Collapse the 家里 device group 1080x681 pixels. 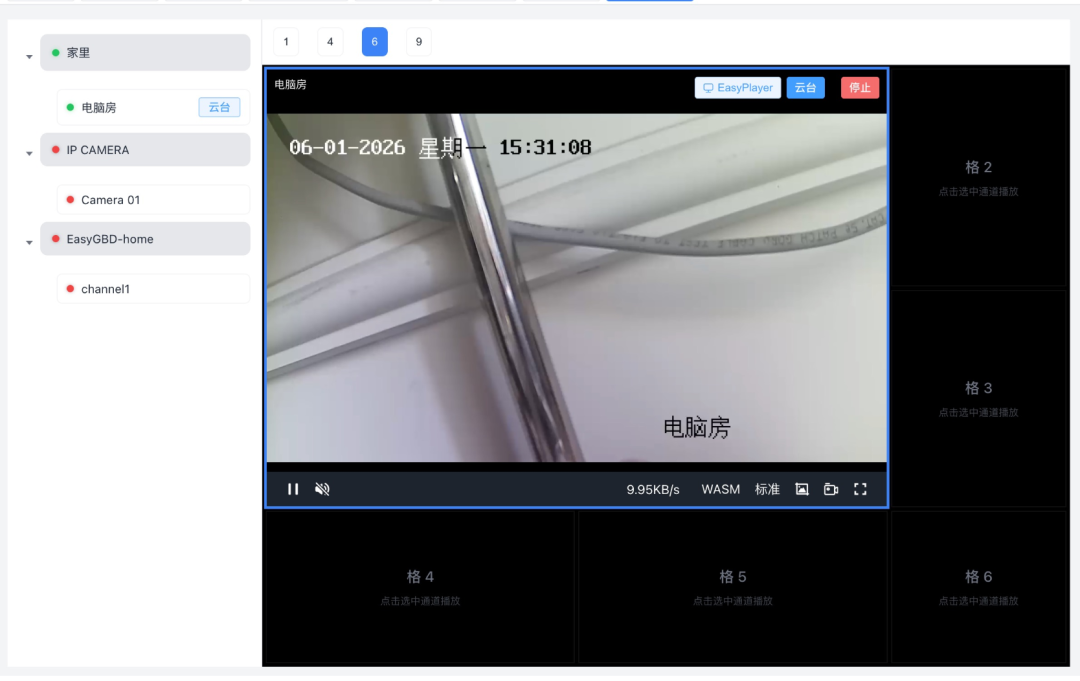(x=29, y=56)
